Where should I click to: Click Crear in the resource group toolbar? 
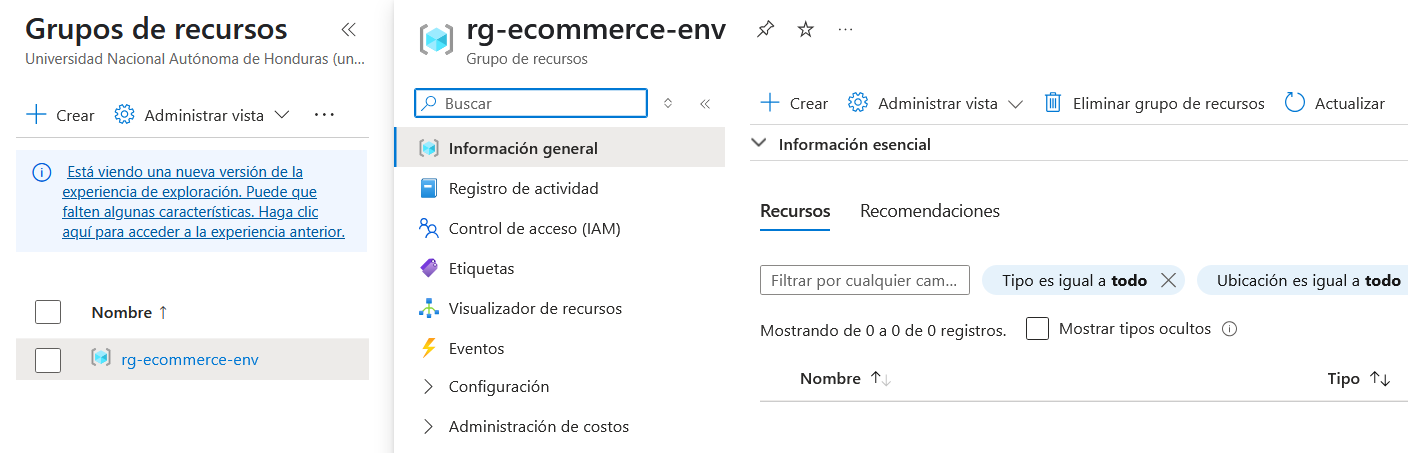click(x=795, y=103)
